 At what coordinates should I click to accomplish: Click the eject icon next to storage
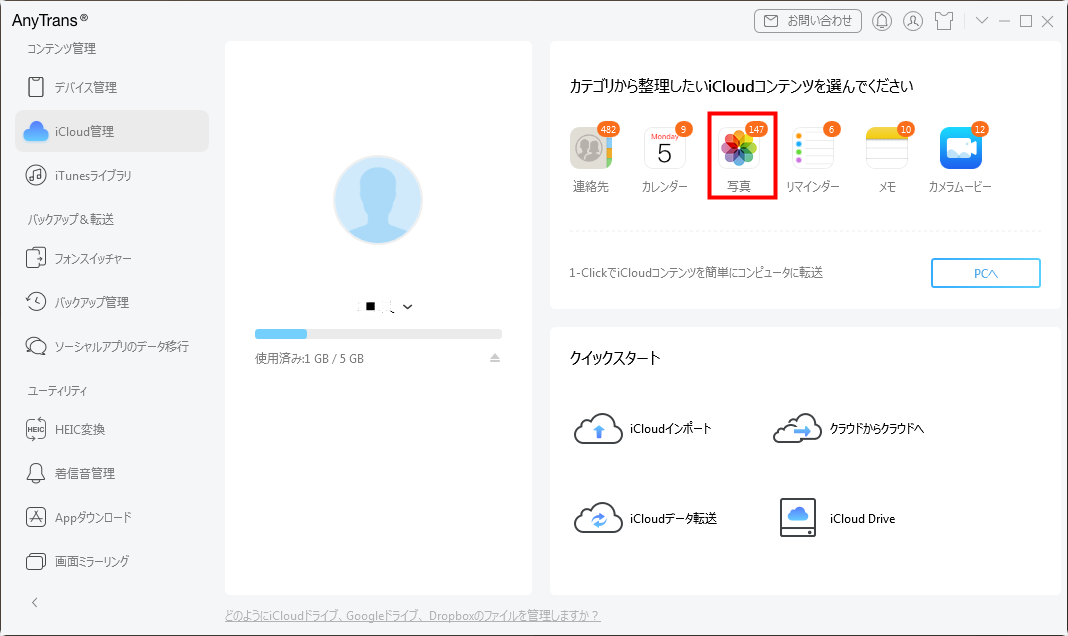tap(495, 358)
